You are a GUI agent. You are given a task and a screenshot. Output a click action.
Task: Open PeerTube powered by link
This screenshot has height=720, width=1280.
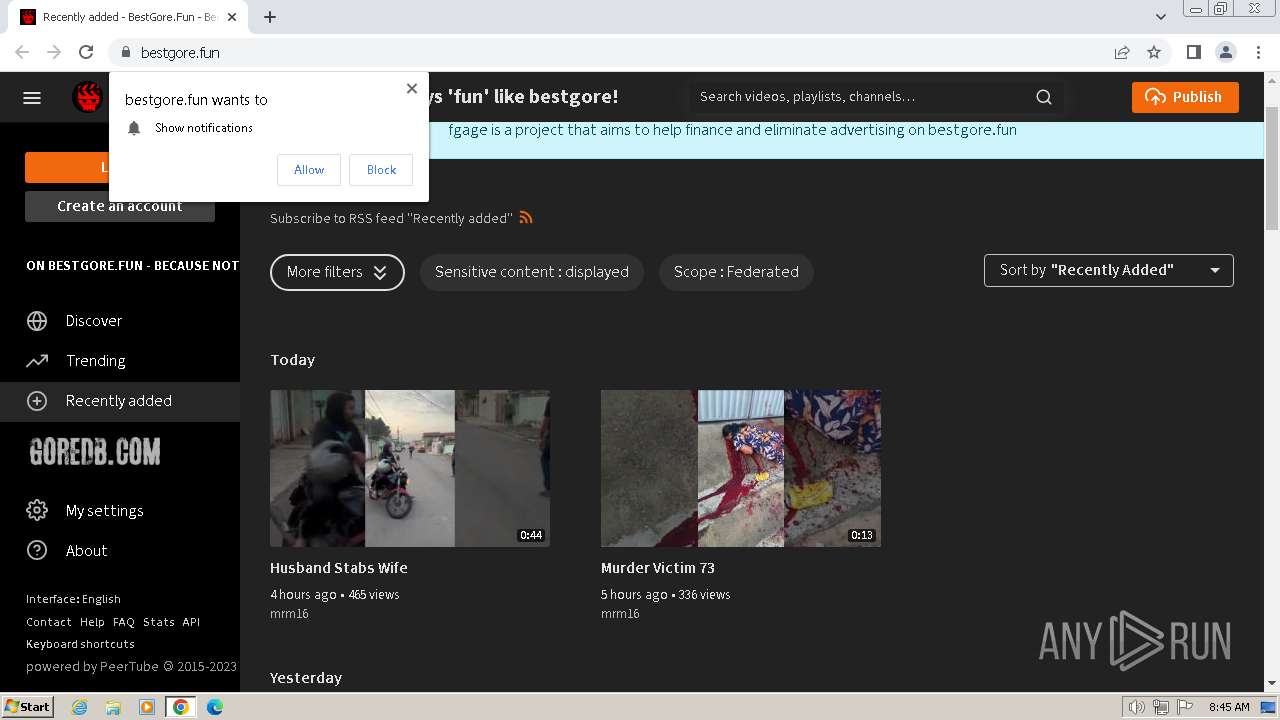click(129, 666)
